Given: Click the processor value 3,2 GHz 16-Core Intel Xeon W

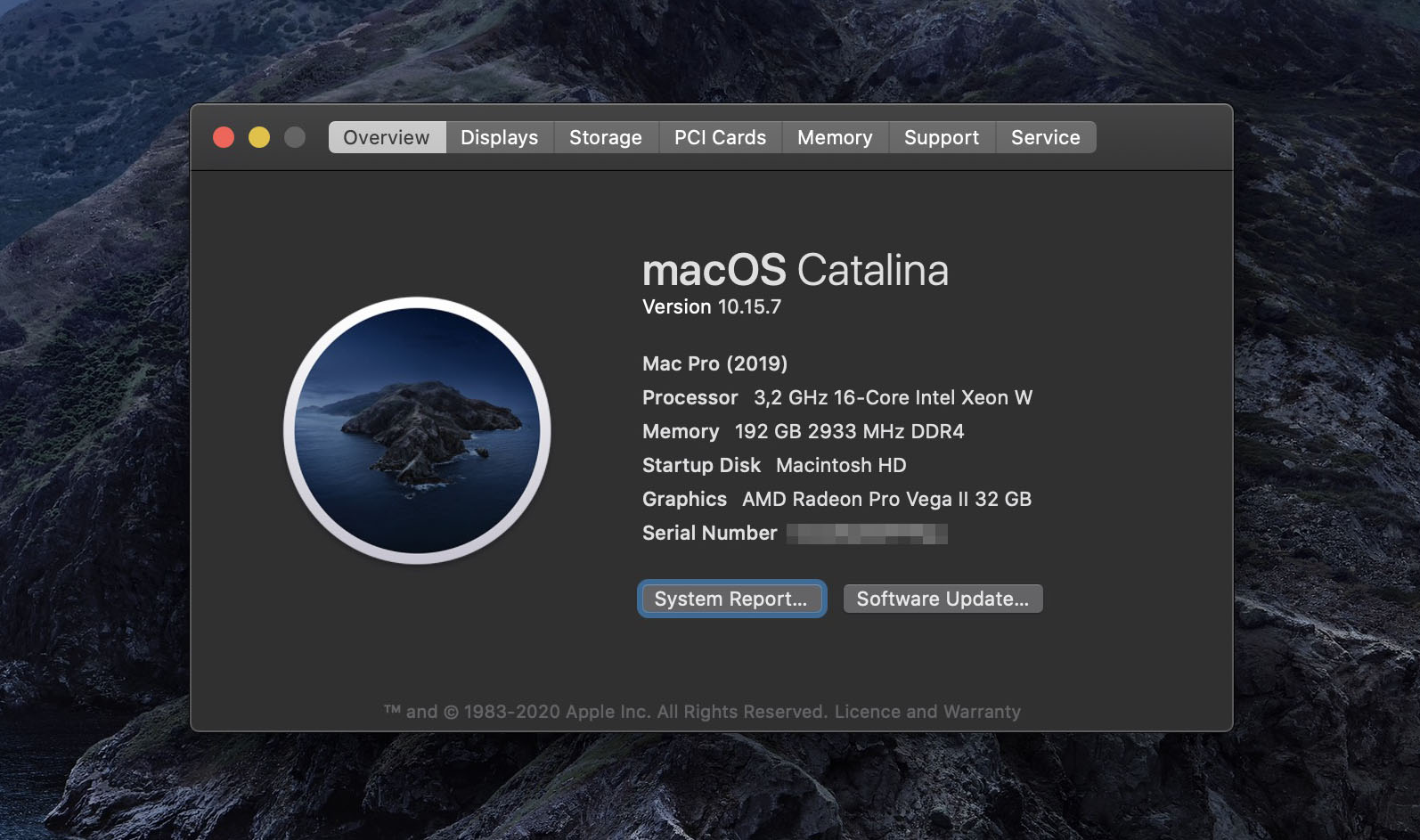Looking at the screenshot, I should tap(894, 397).
